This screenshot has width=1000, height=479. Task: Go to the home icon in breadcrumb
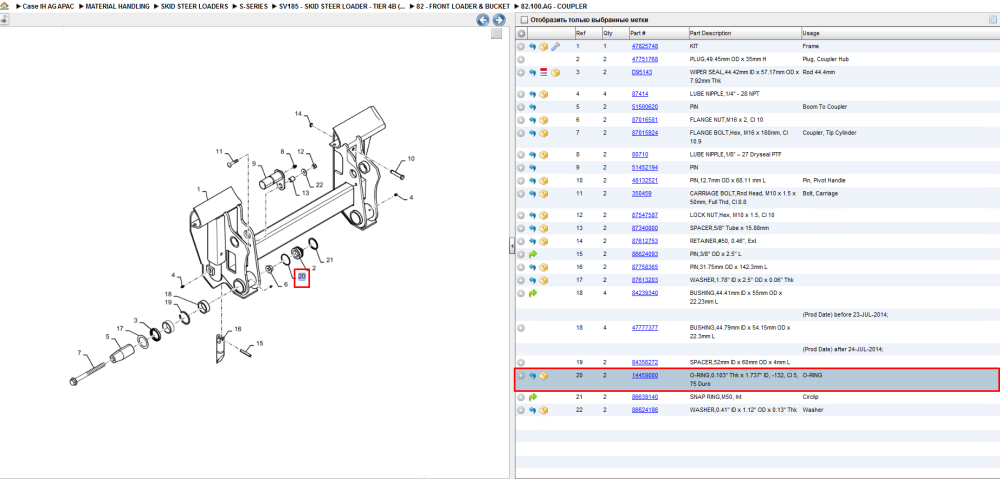tap(4, 6)
